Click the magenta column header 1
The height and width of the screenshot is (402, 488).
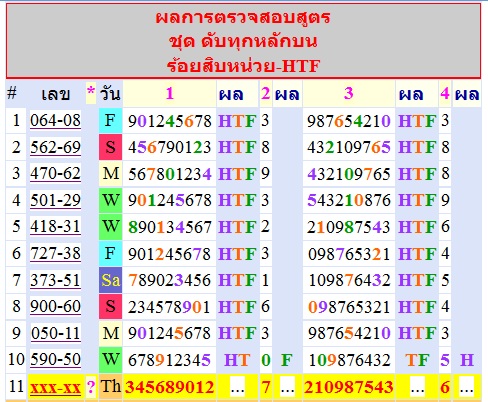[170, 94]
